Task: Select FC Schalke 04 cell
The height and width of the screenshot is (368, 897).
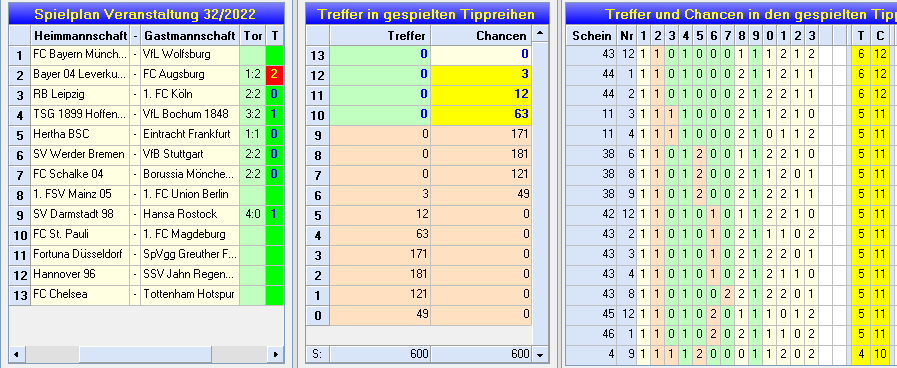Action: pyautogui.click(x=80, y=175)
